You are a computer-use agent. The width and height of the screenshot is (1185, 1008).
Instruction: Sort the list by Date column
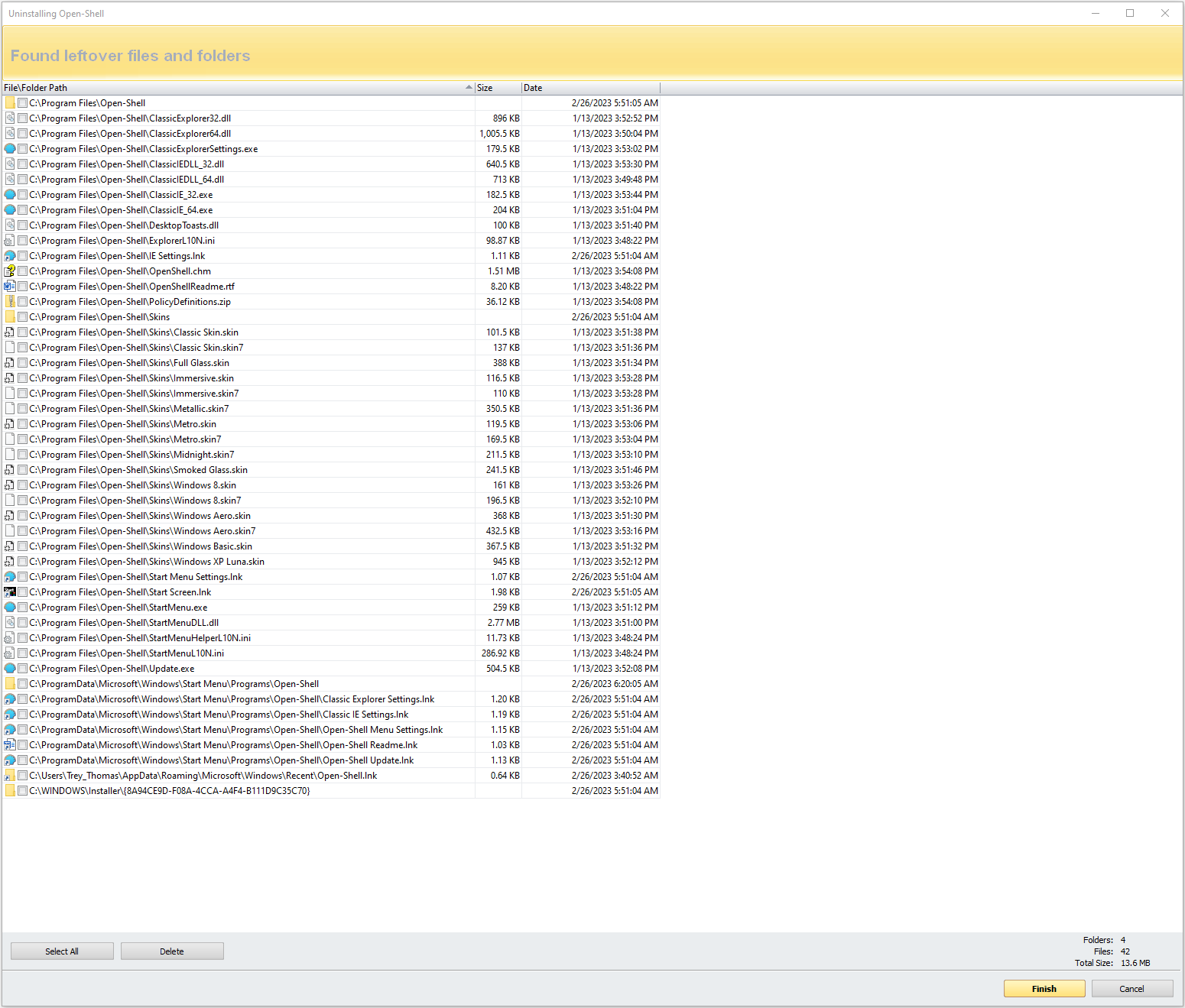pyautogui.click(x=591, y=88)
